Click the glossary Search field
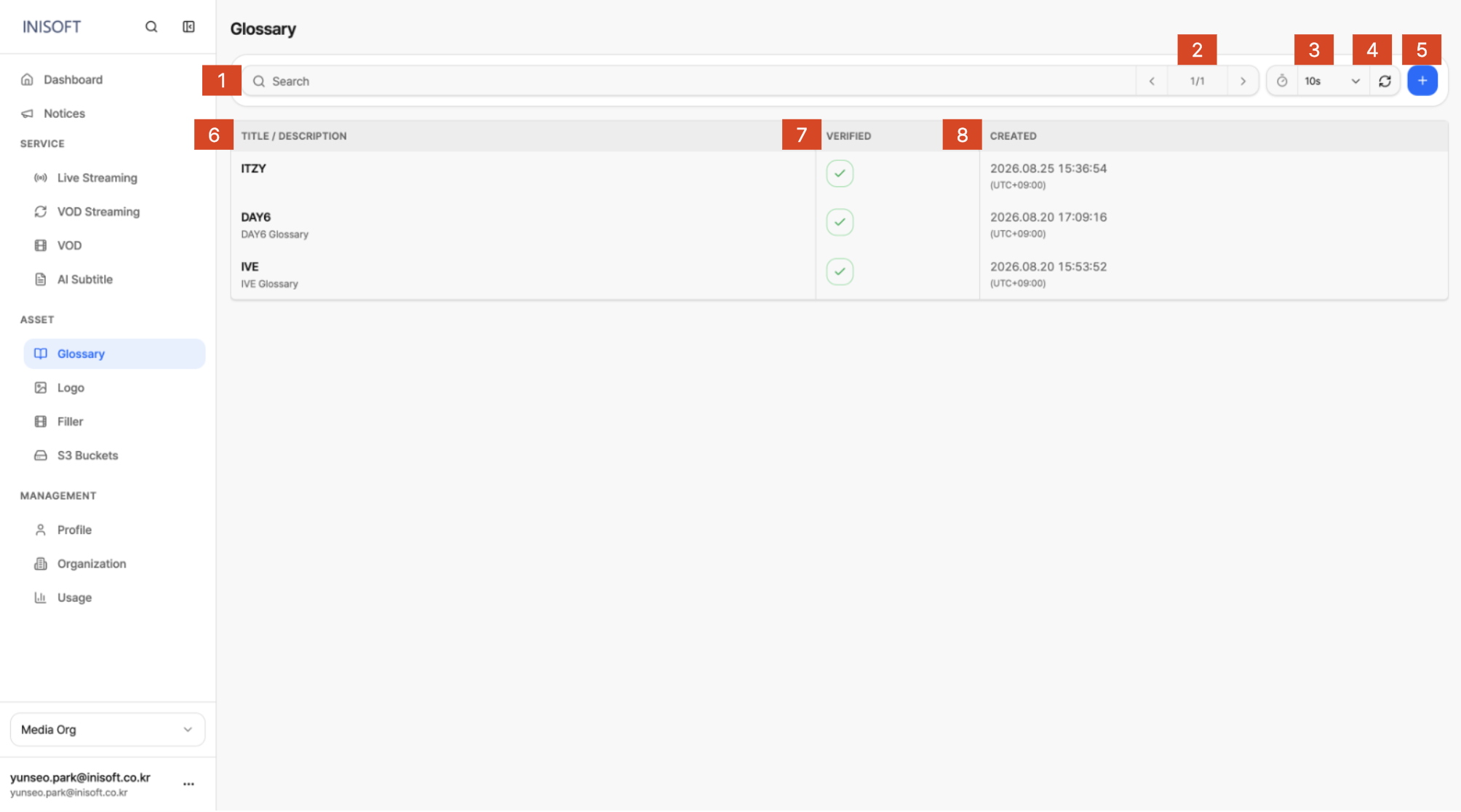 pyautogui.click(x=688, y=81)
